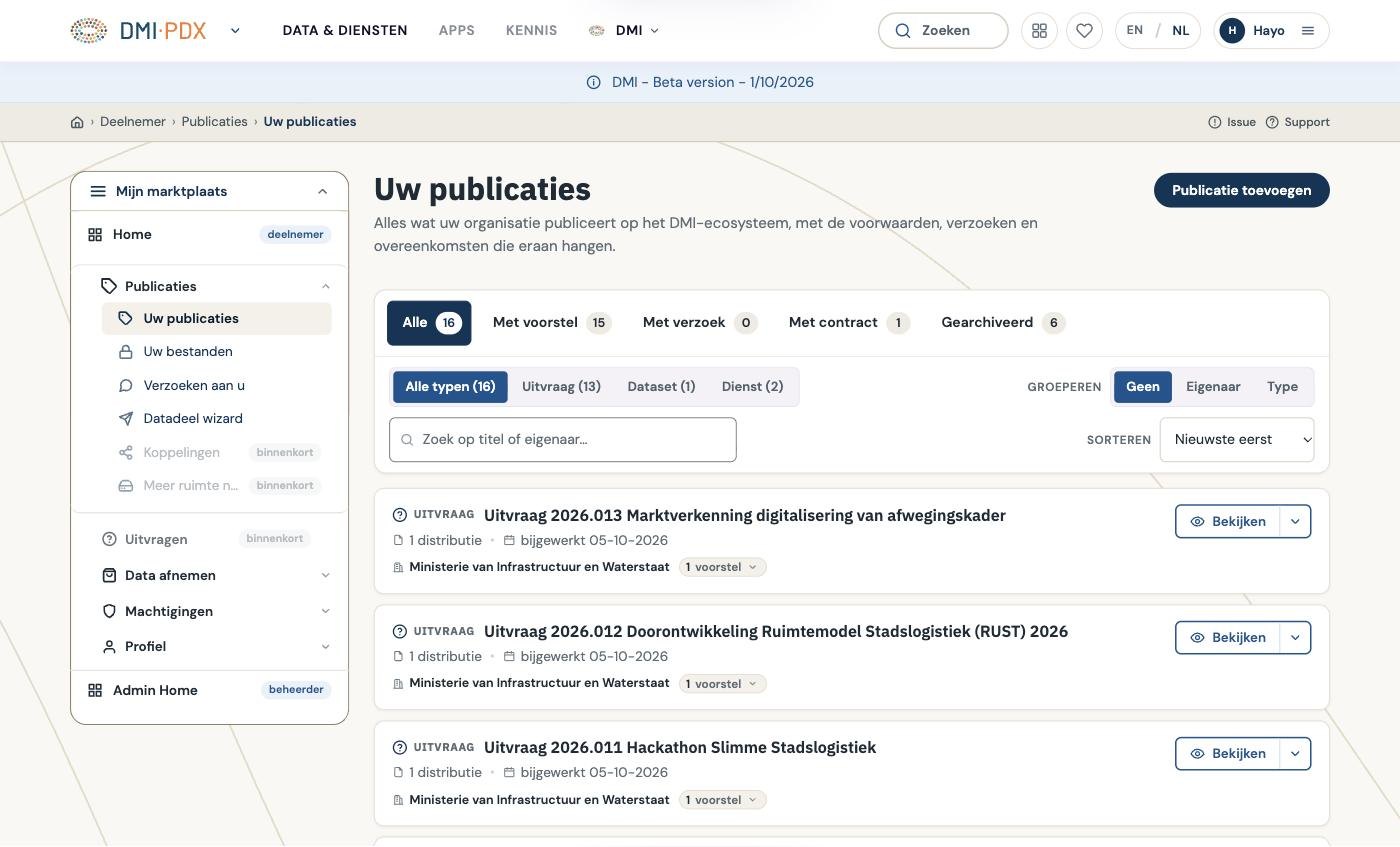Click magnifier icon in header Zoeken box
The height and width of the screenshot is (847, 1400).
[903, 30]
